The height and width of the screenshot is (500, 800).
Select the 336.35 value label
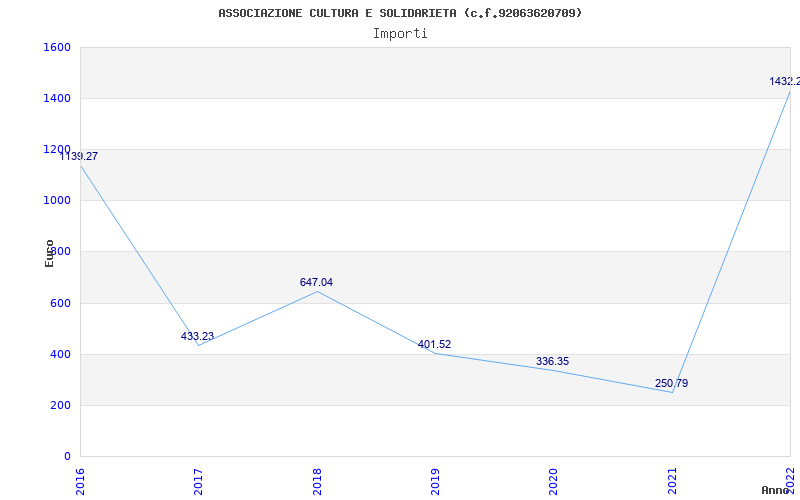553,362
